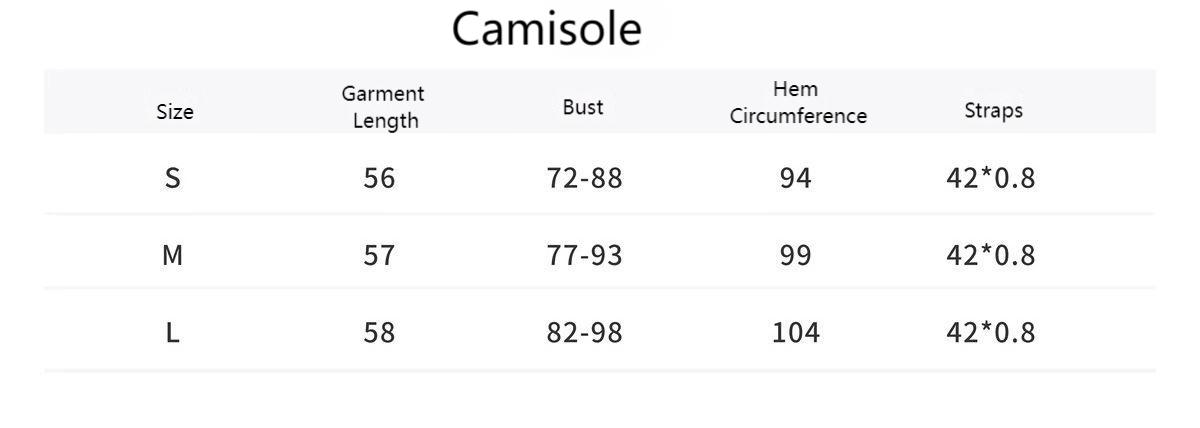Screen dimensions: 1200x428
Task: Select the size S row label
Action: pyautogui.click(x=173, y=178)
